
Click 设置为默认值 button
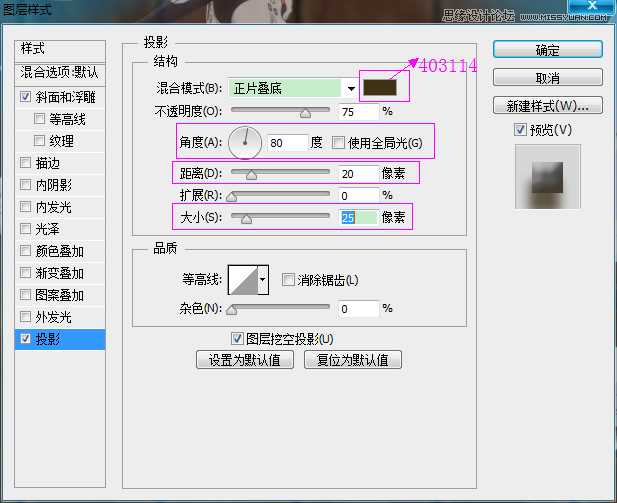pos(245,360)
